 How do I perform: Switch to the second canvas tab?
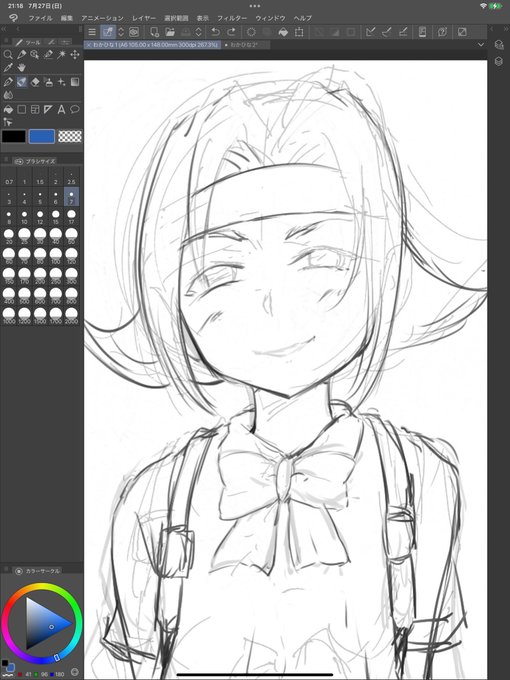click(246, 45)
